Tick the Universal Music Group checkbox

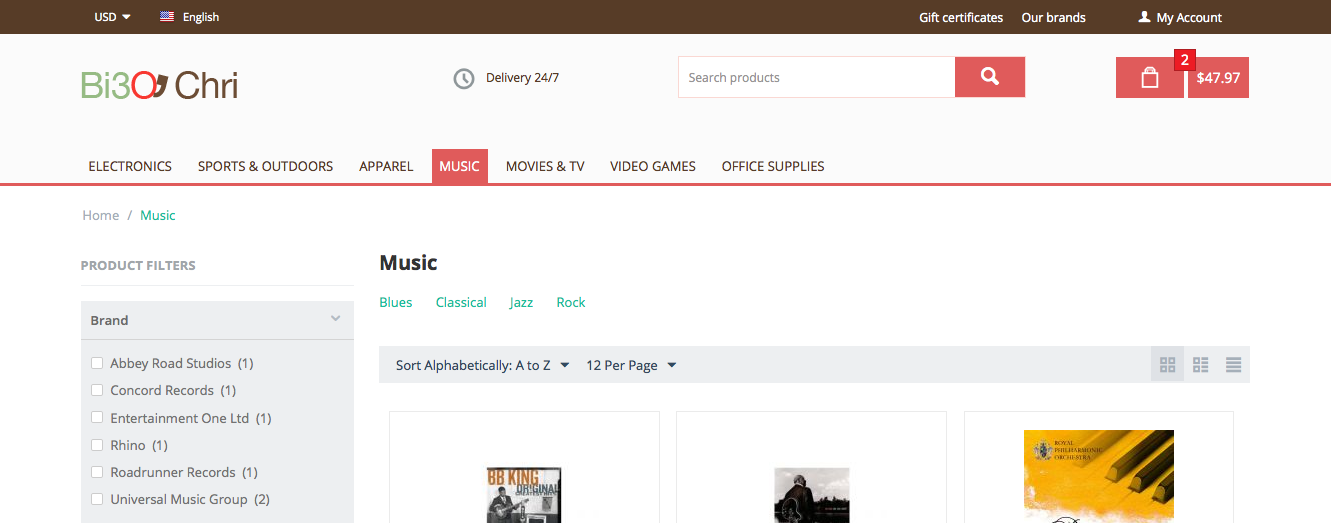coord(97,499)
